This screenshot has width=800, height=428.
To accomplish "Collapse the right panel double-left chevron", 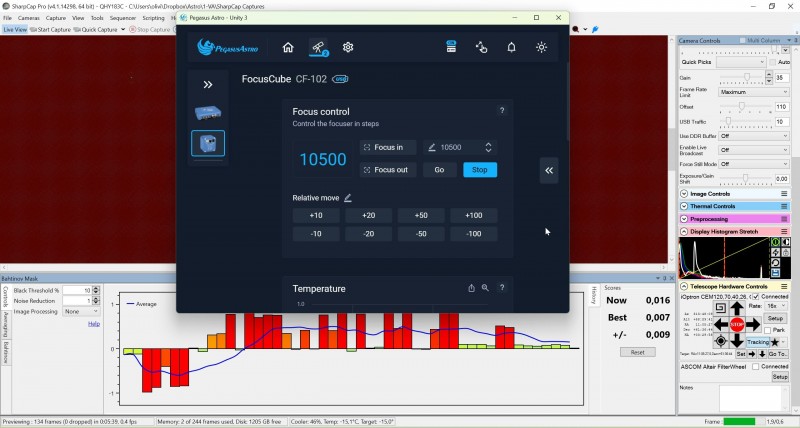I will coord(549,170).
